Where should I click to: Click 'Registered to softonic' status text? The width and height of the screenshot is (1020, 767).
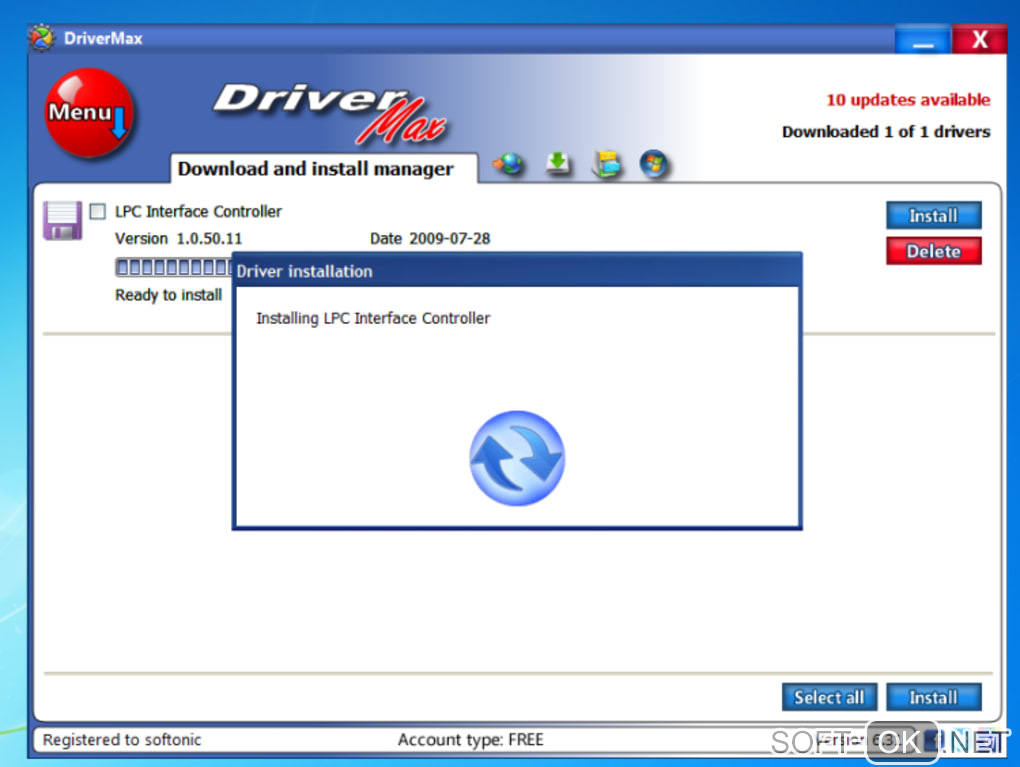122,740
